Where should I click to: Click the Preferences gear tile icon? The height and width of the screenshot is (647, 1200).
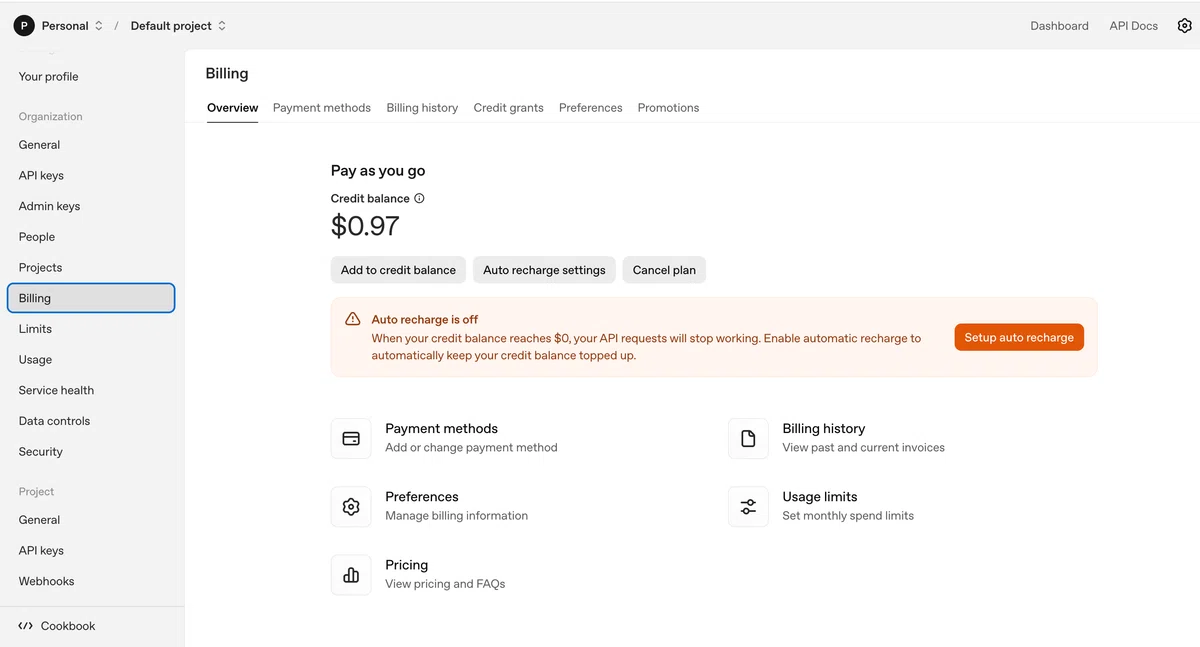click(351, 507)
